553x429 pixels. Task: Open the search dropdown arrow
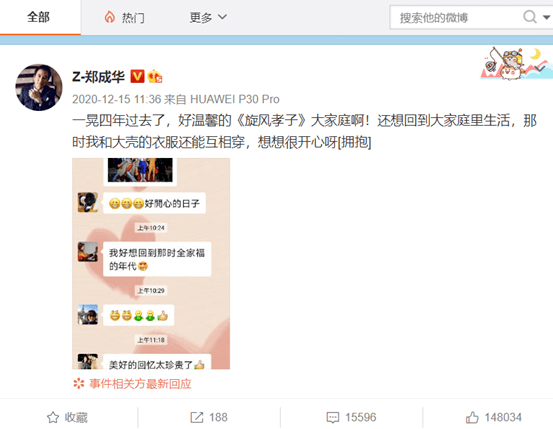(546, 17)
